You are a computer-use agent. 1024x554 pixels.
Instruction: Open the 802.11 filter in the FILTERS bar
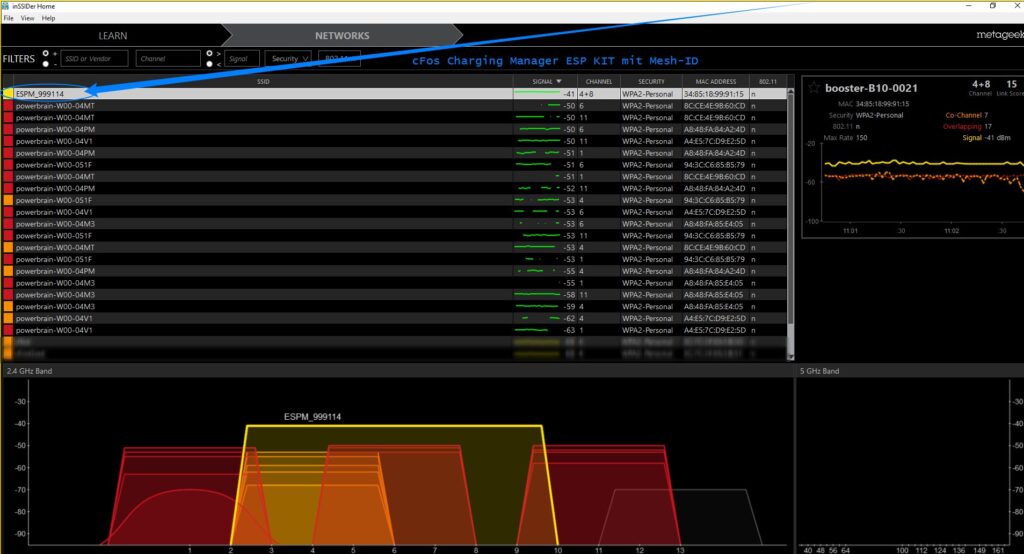pos(339,59)
